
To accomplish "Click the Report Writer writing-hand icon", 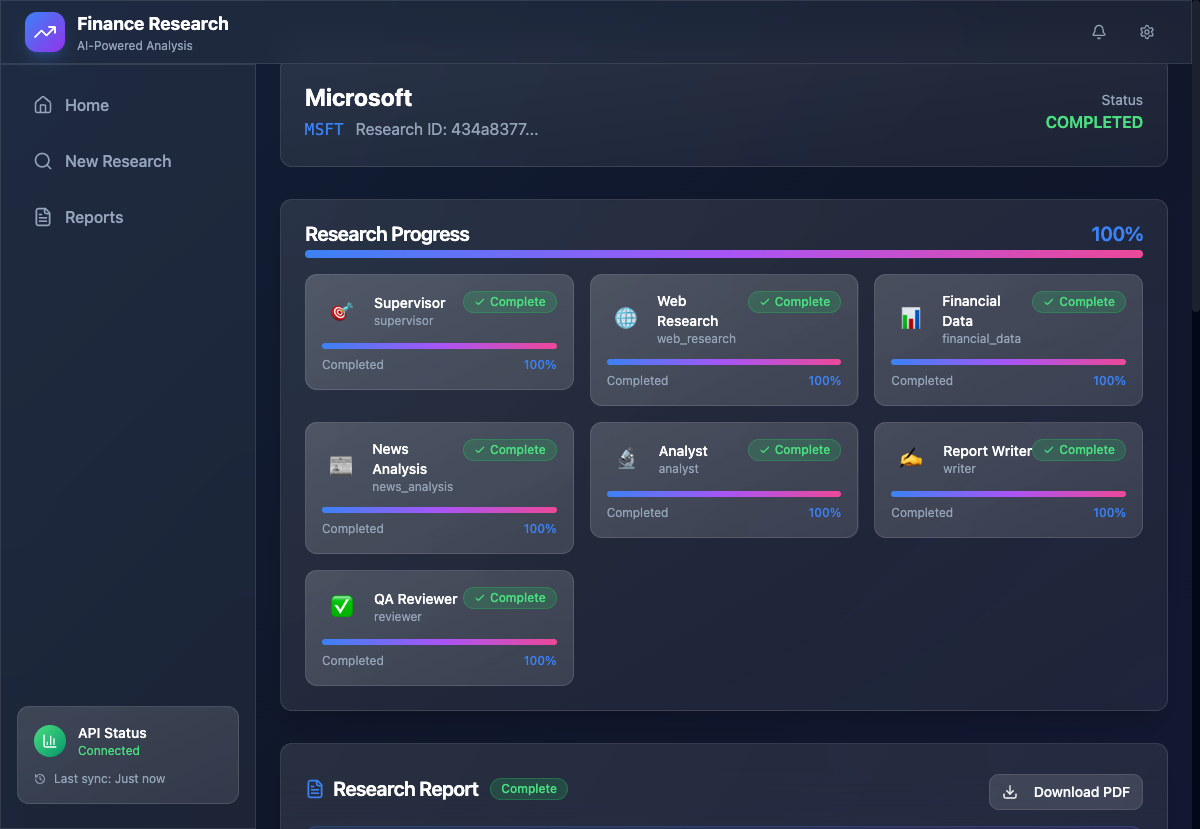I will pyautogui.click(x=911, y=458).
